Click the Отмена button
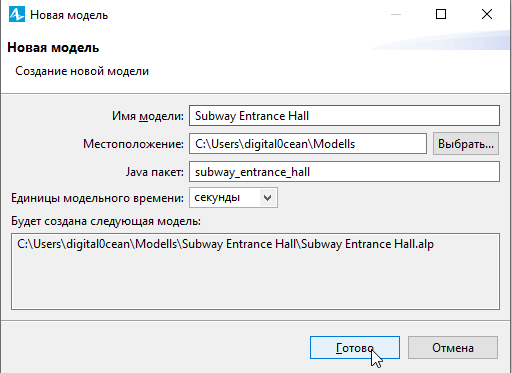This screenshot has height=373, width=512. (x=453, y=348)
